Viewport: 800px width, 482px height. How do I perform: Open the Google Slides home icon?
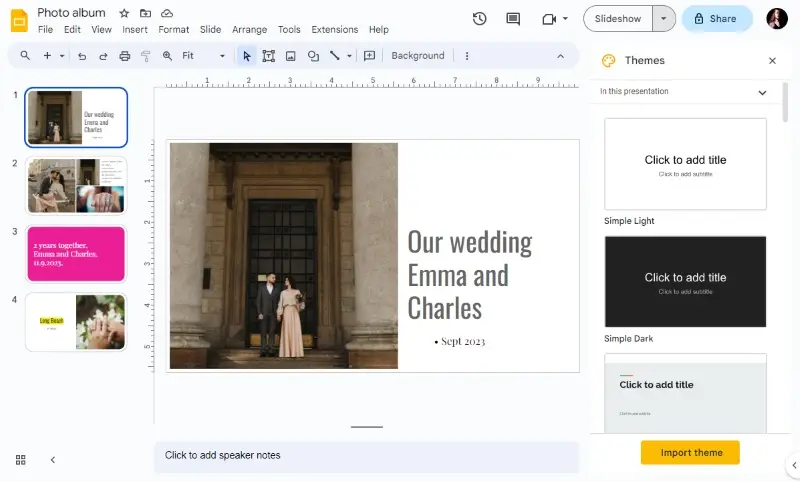coord(19,20)
